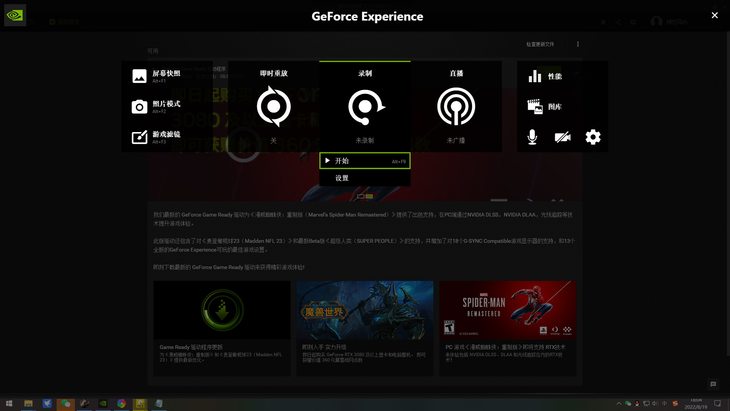730x411 pixels.
Task: Open 照片模式 camera icon
Action: (x=139, y=107)
